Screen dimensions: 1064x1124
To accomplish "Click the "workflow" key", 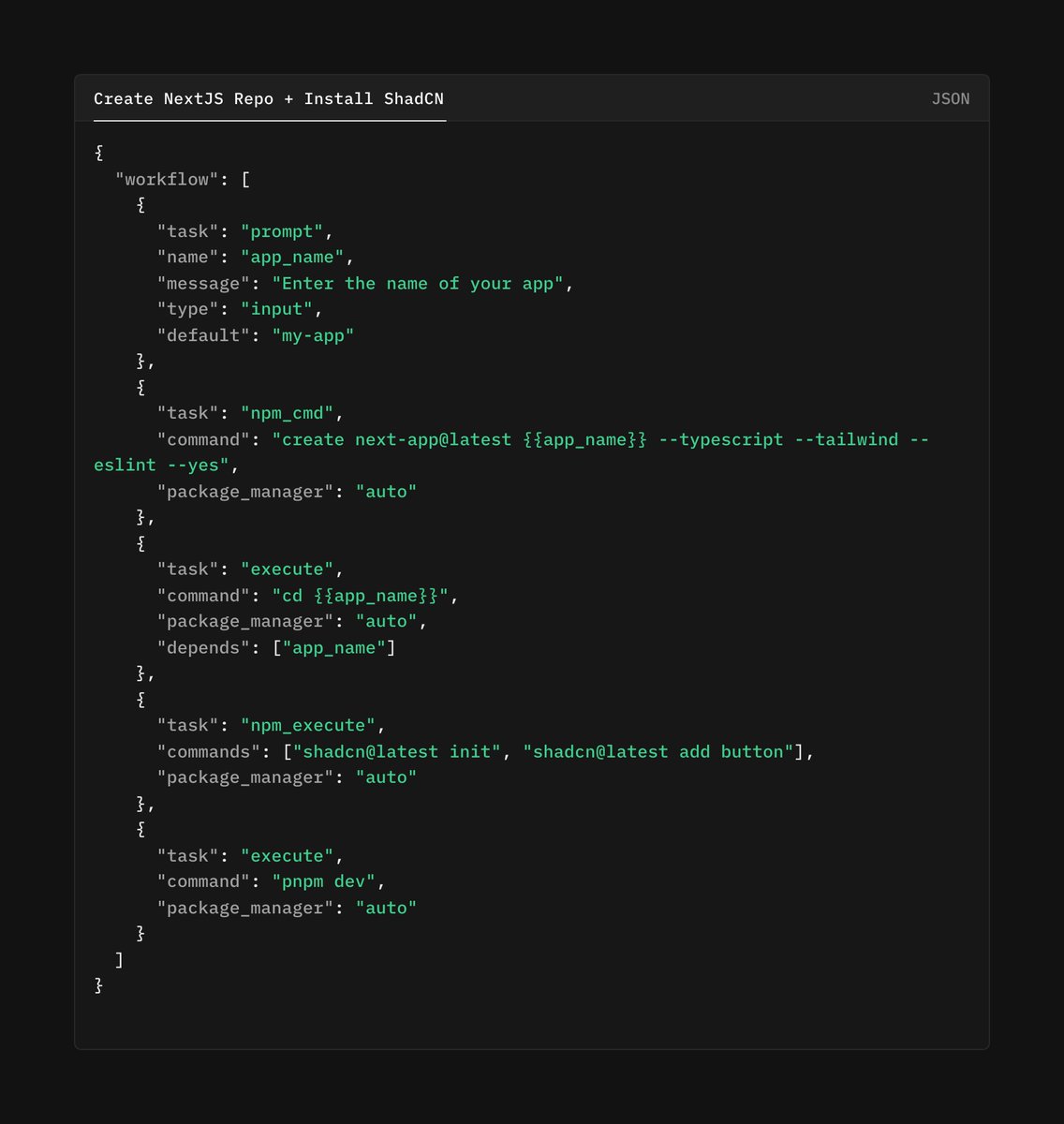I will click(x=168, y=179).
